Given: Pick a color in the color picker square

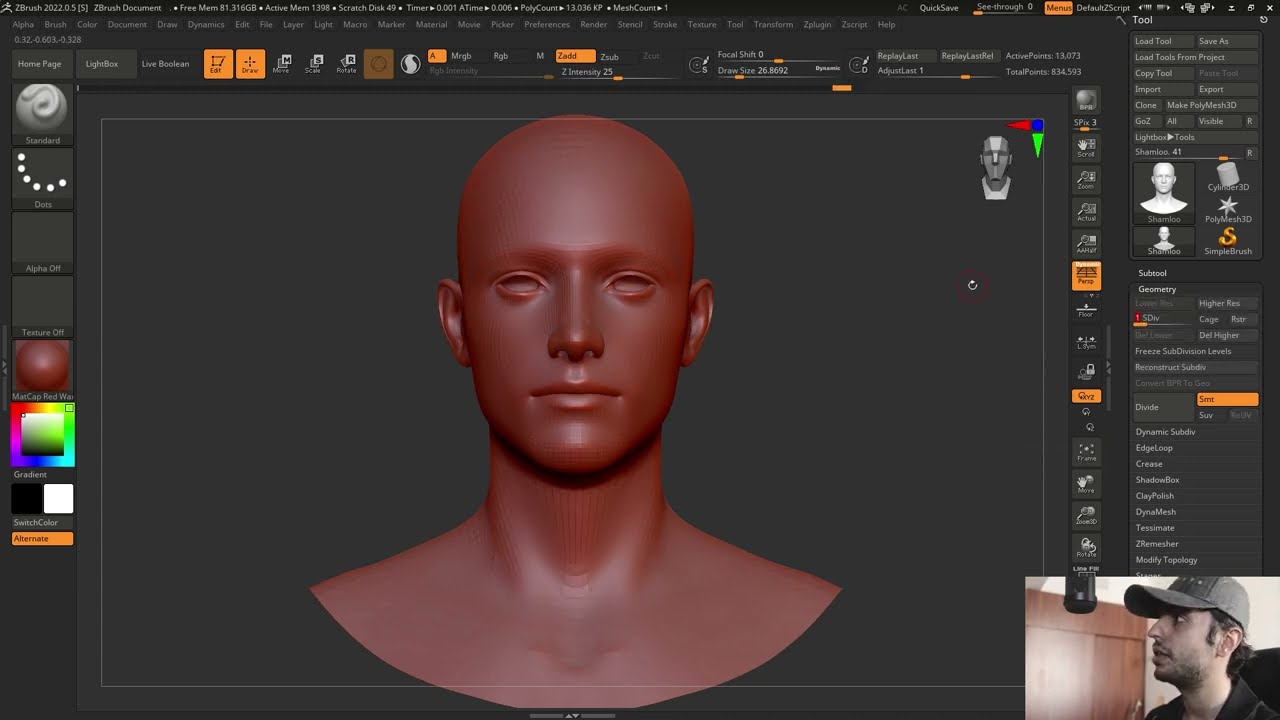Looking at the screenshot, I should pyautogui.click(x=43, y=436).
